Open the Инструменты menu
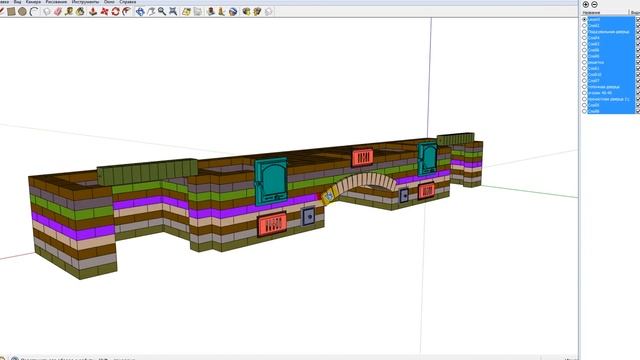 pyautogui.click(x=85, y=2)
